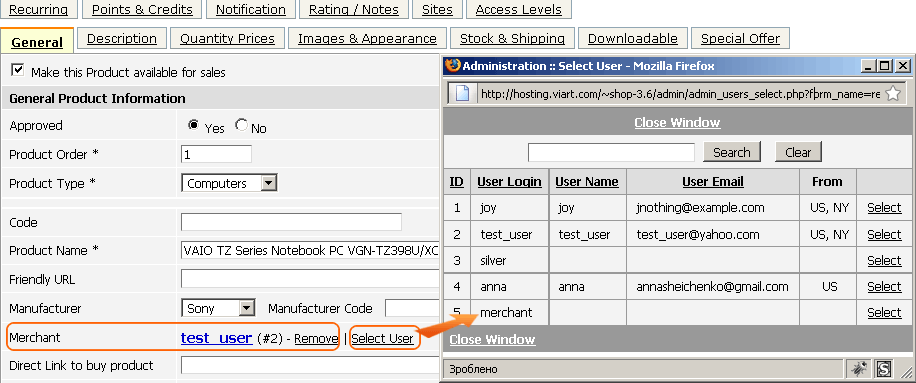The height and width of the screenshot is (383, 916).
Task: Switch to the Notification tab
Action: pyautogui.click(x=251, y=9)
